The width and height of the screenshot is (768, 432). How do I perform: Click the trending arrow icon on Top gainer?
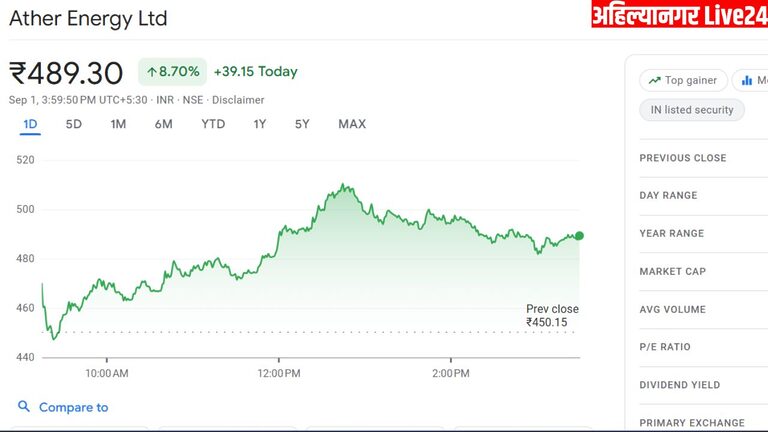[655, 81]
